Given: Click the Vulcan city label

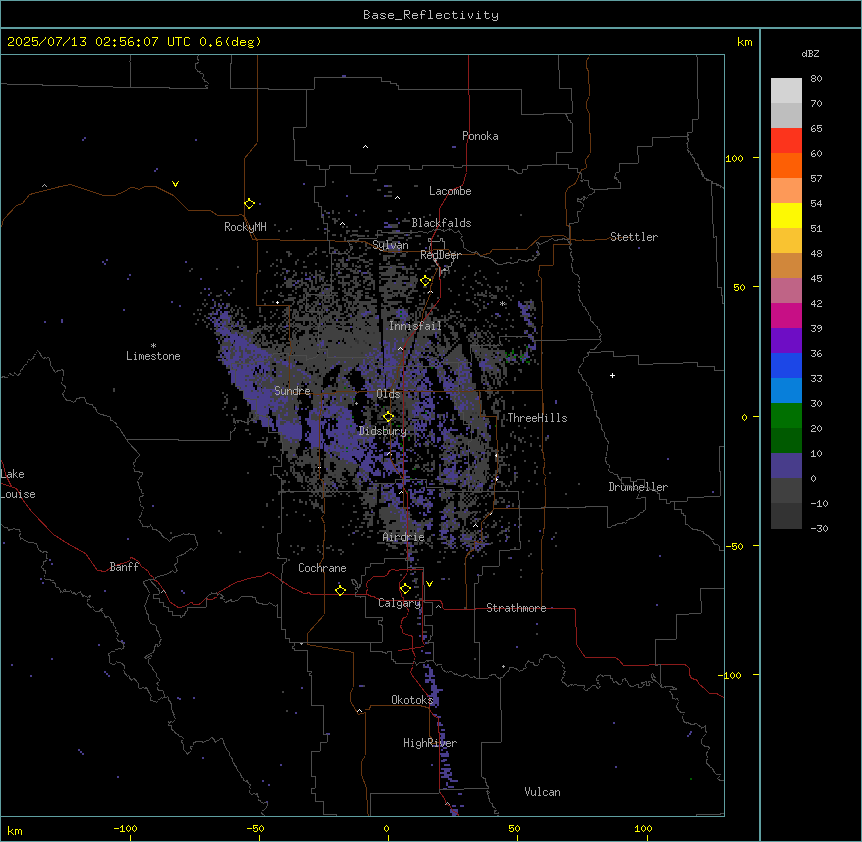Looking at the screenshot, I should 543,792.
